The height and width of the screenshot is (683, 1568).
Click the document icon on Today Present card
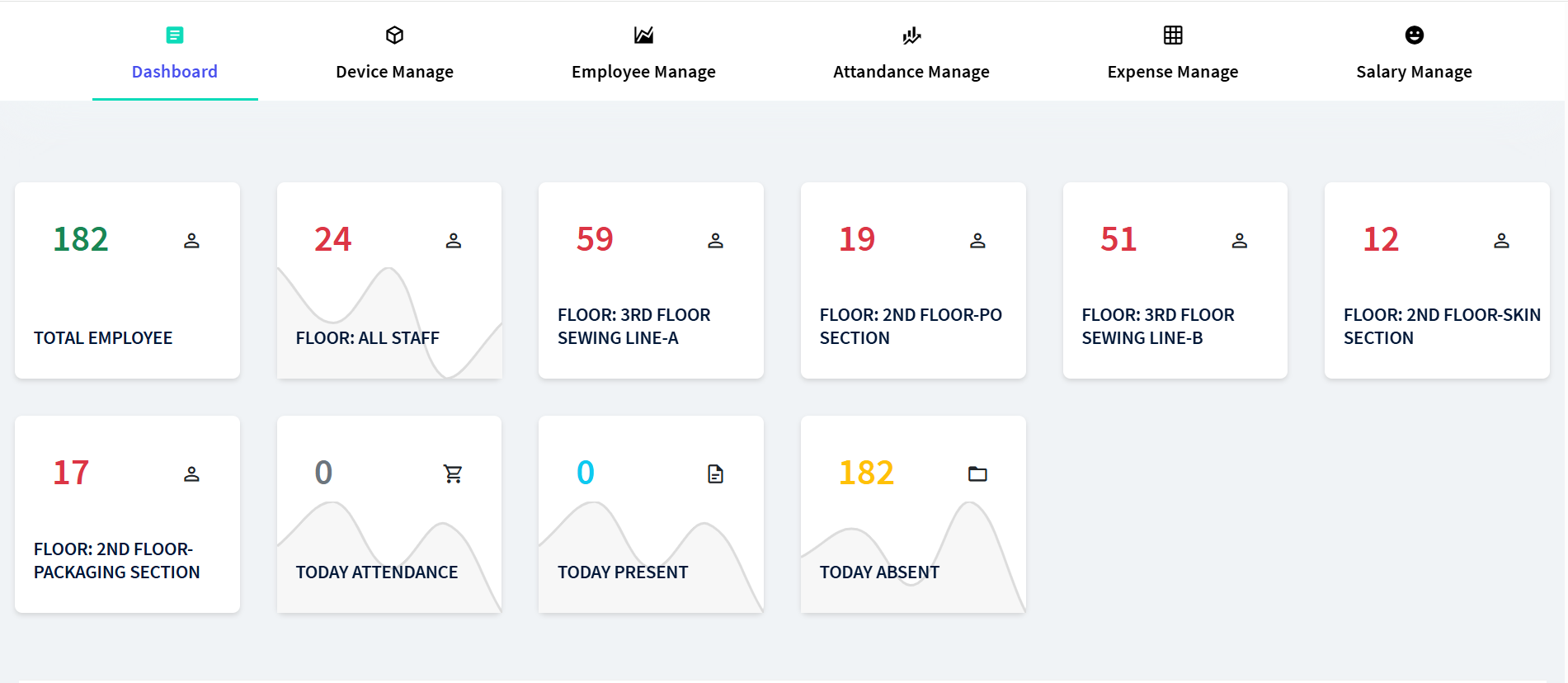tap(715, 473)
